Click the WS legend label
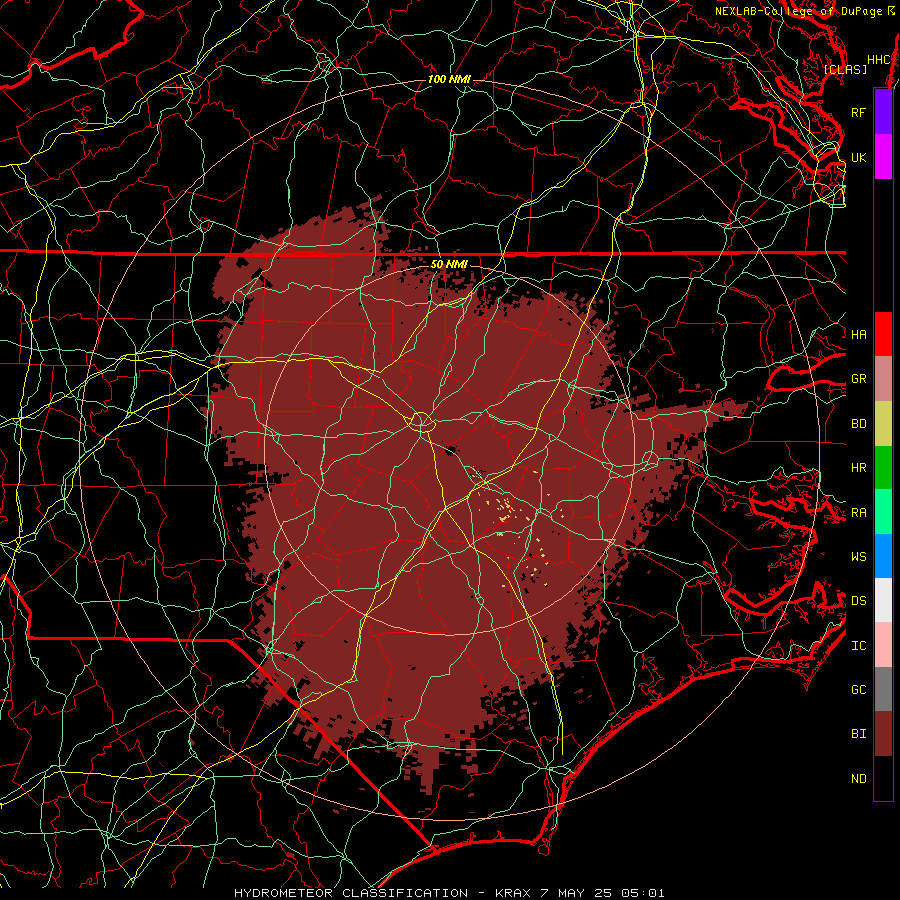 coord(859,556)
